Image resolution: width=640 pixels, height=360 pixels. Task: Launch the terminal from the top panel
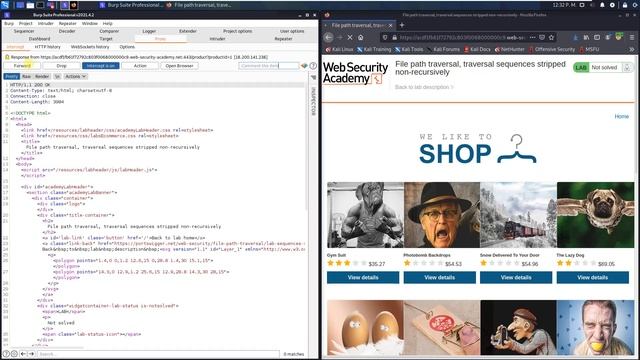click(x=40, y=5)
